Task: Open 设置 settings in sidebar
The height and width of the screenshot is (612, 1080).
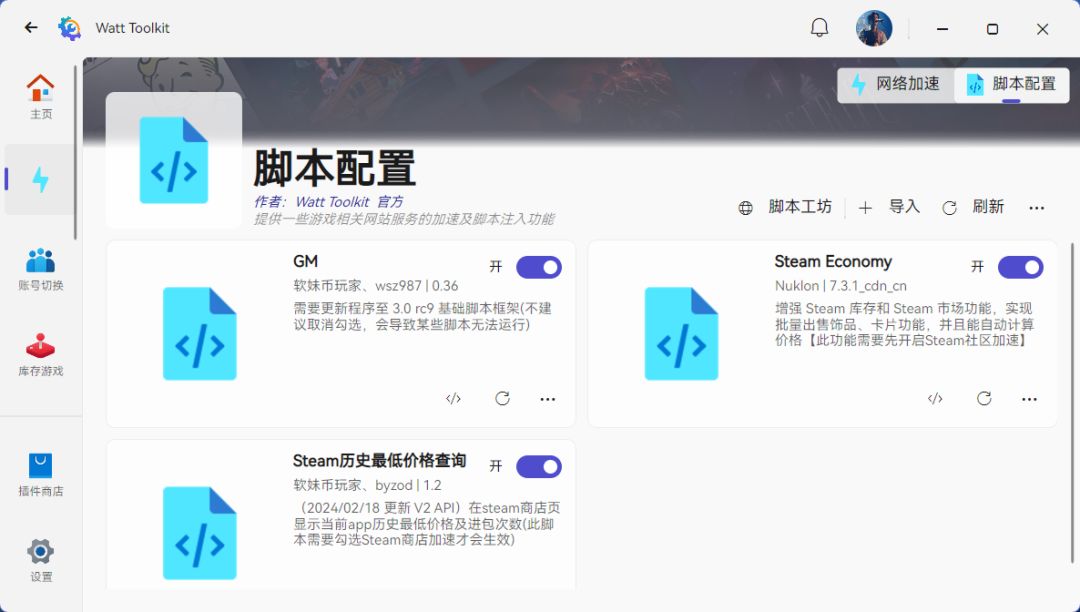Action: tap(41, 560)
